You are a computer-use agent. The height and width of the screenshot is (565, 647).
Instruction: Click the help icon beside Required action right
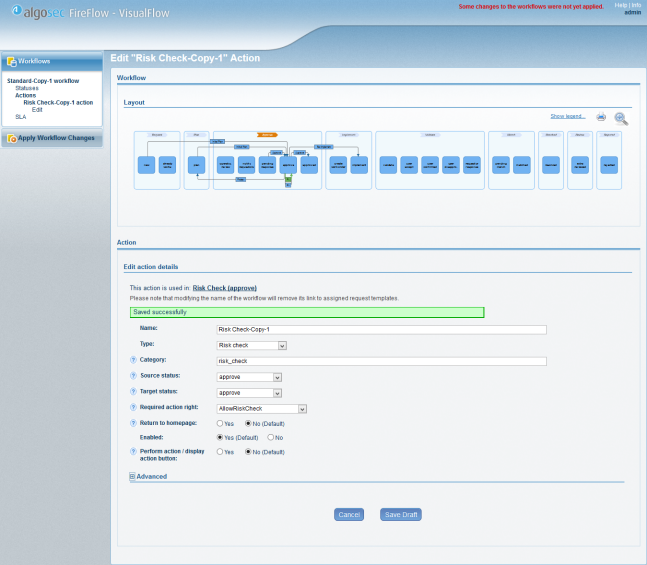133,409
